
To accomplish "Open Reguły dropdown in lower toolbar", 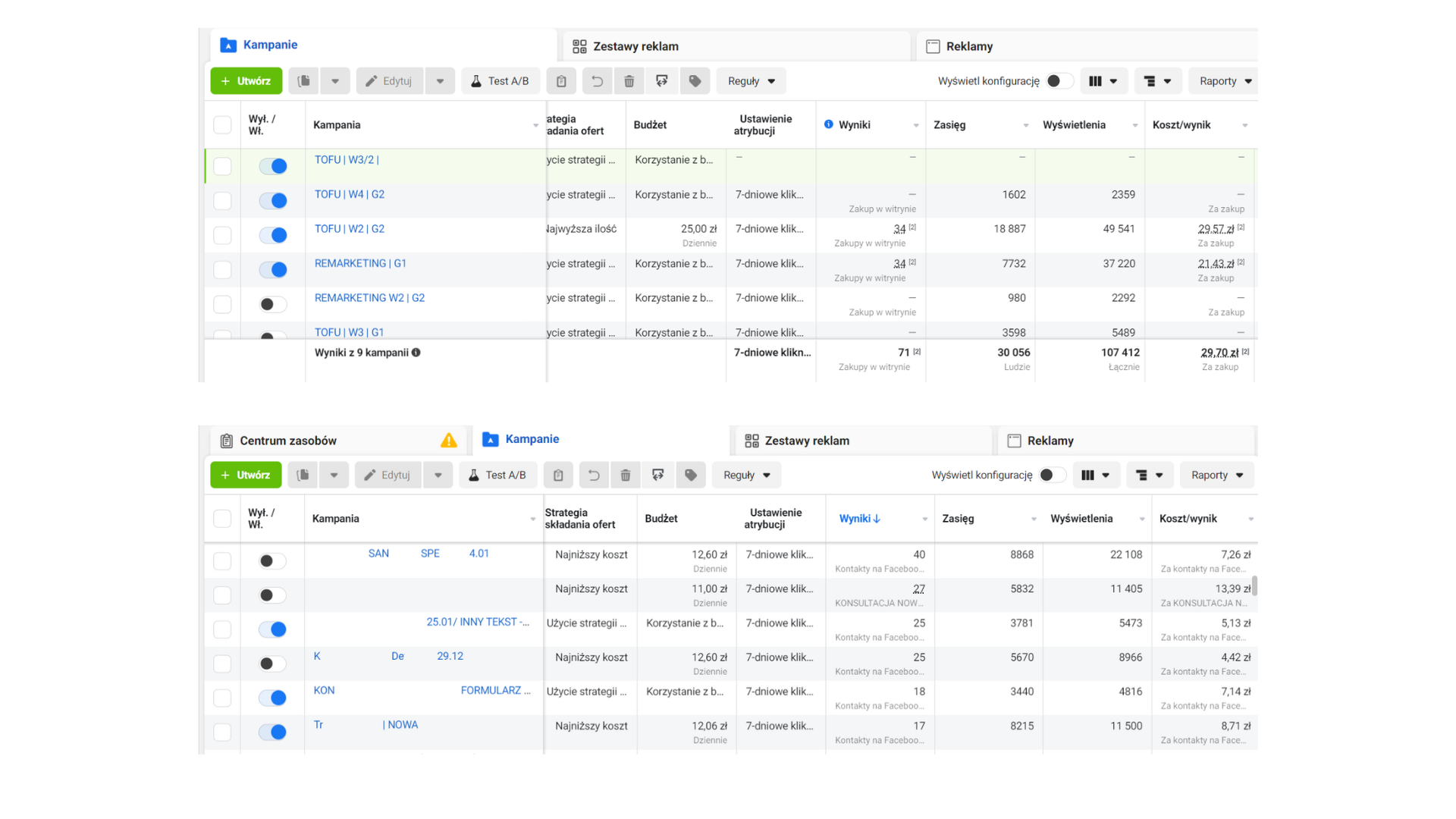I will pos(746,475).
